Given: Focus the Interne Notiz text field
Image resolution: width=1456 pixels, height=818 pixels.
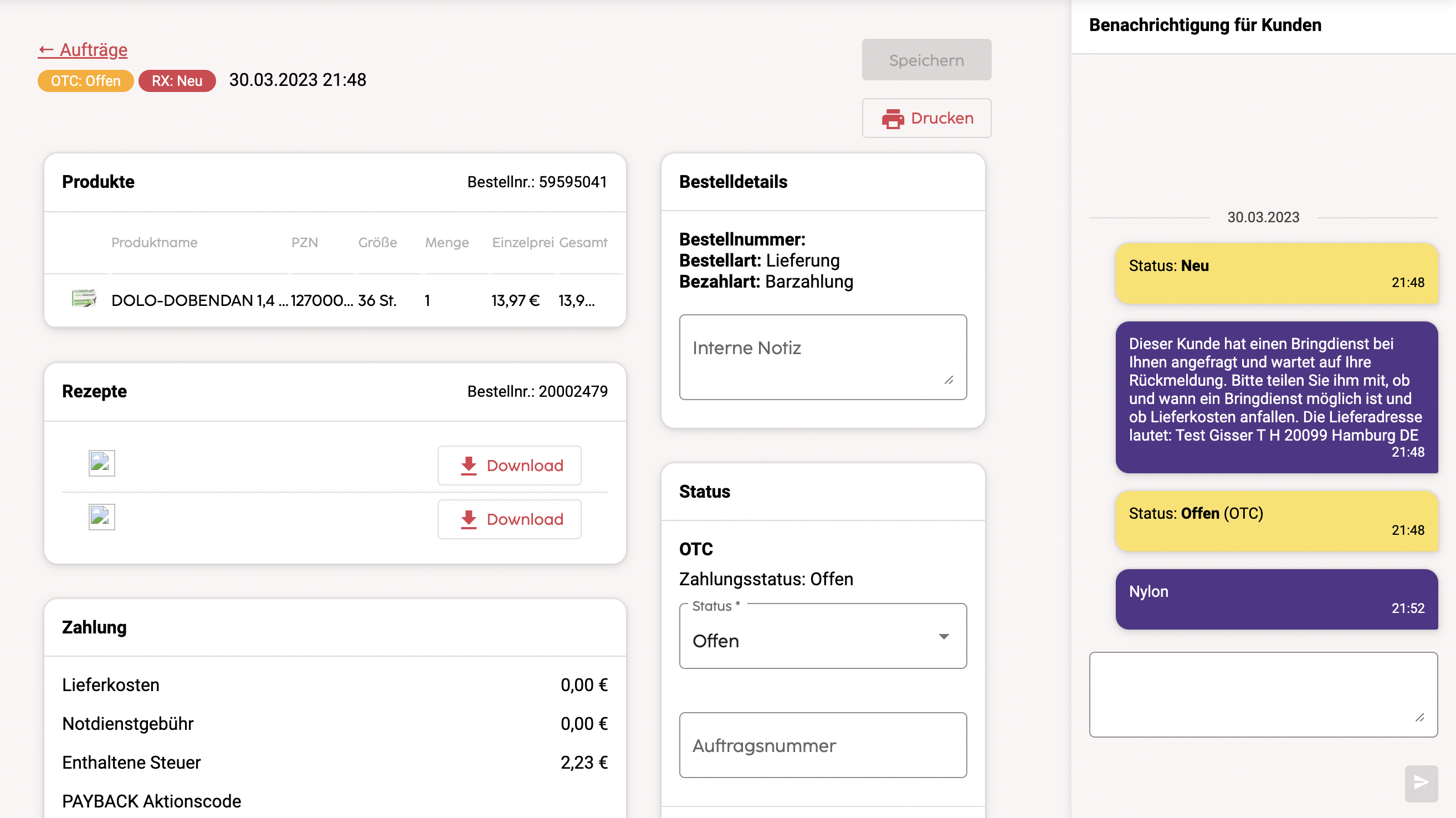Looking at the screenshot, I should tap(823, 357).
